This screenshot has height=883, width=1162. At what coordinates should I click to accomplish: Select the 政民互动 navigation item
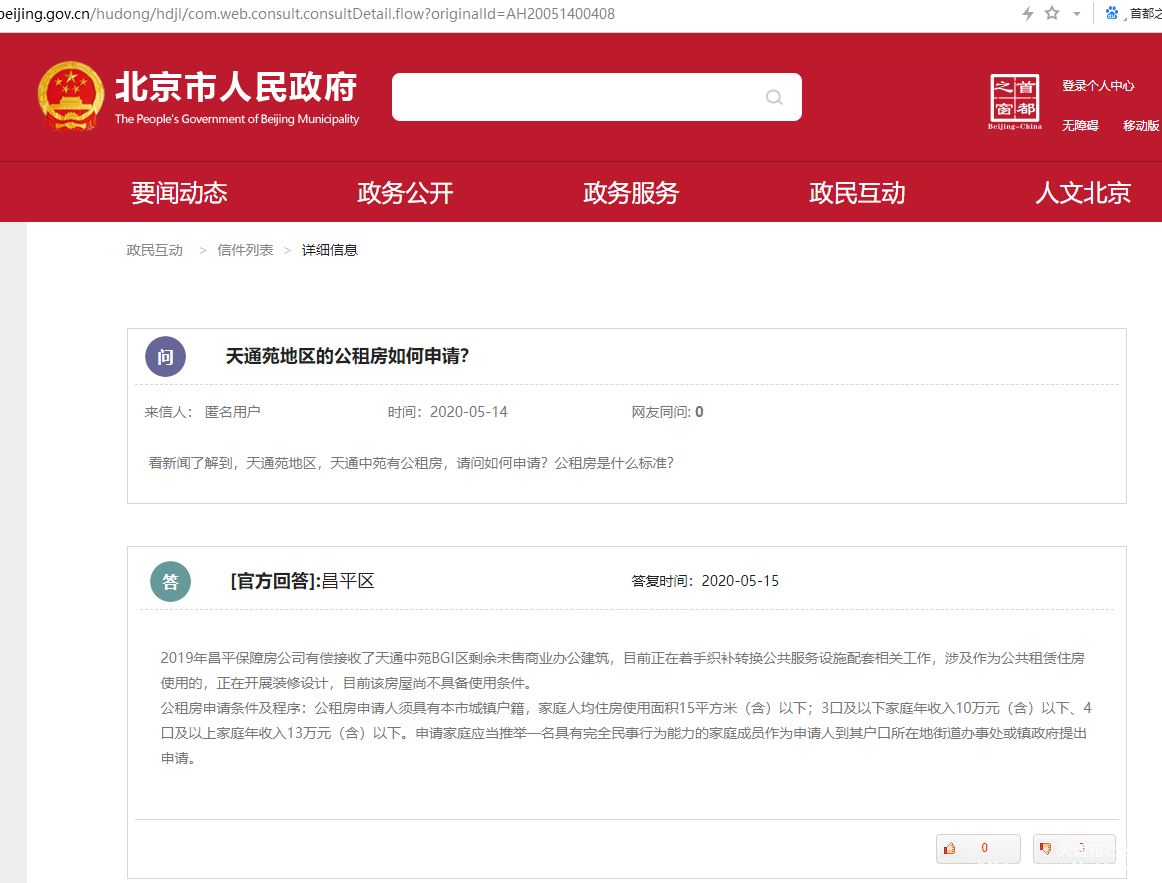pos(857,193)
